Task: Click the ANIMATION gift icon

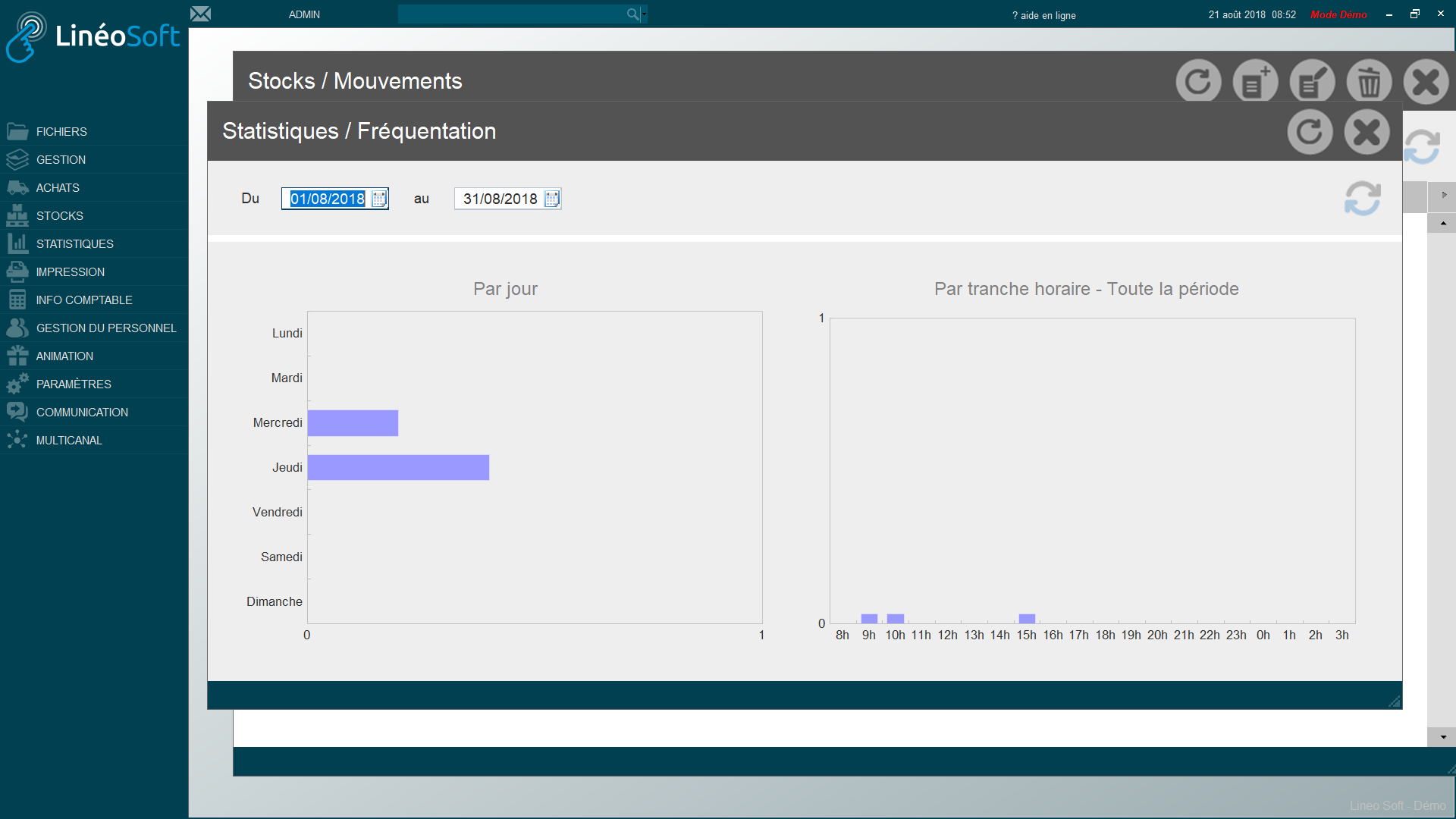Action: pos(17,356)
